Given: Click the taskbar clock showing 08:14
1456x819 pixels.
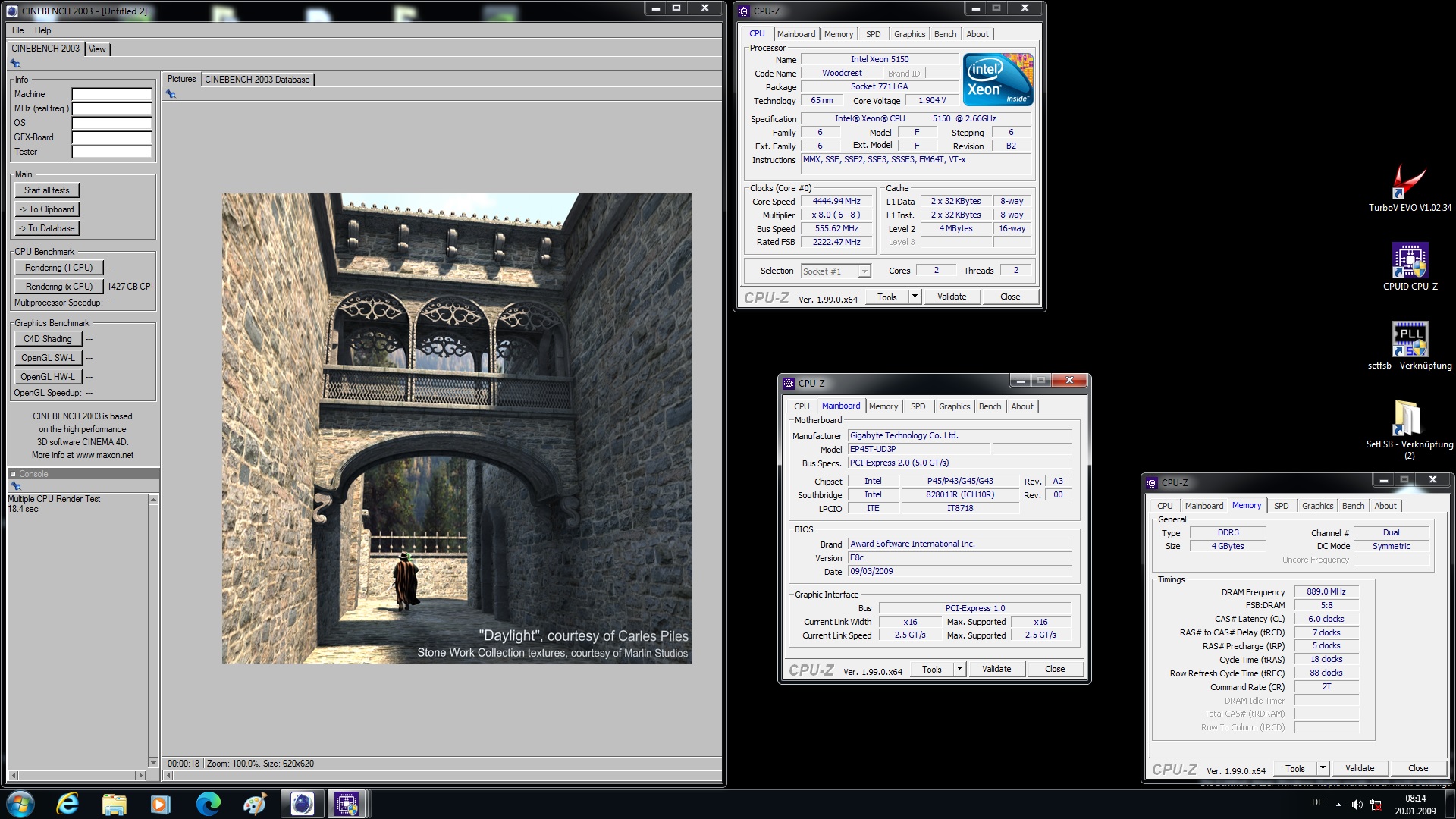Looking at the screenshot, I should [1415, 804].
